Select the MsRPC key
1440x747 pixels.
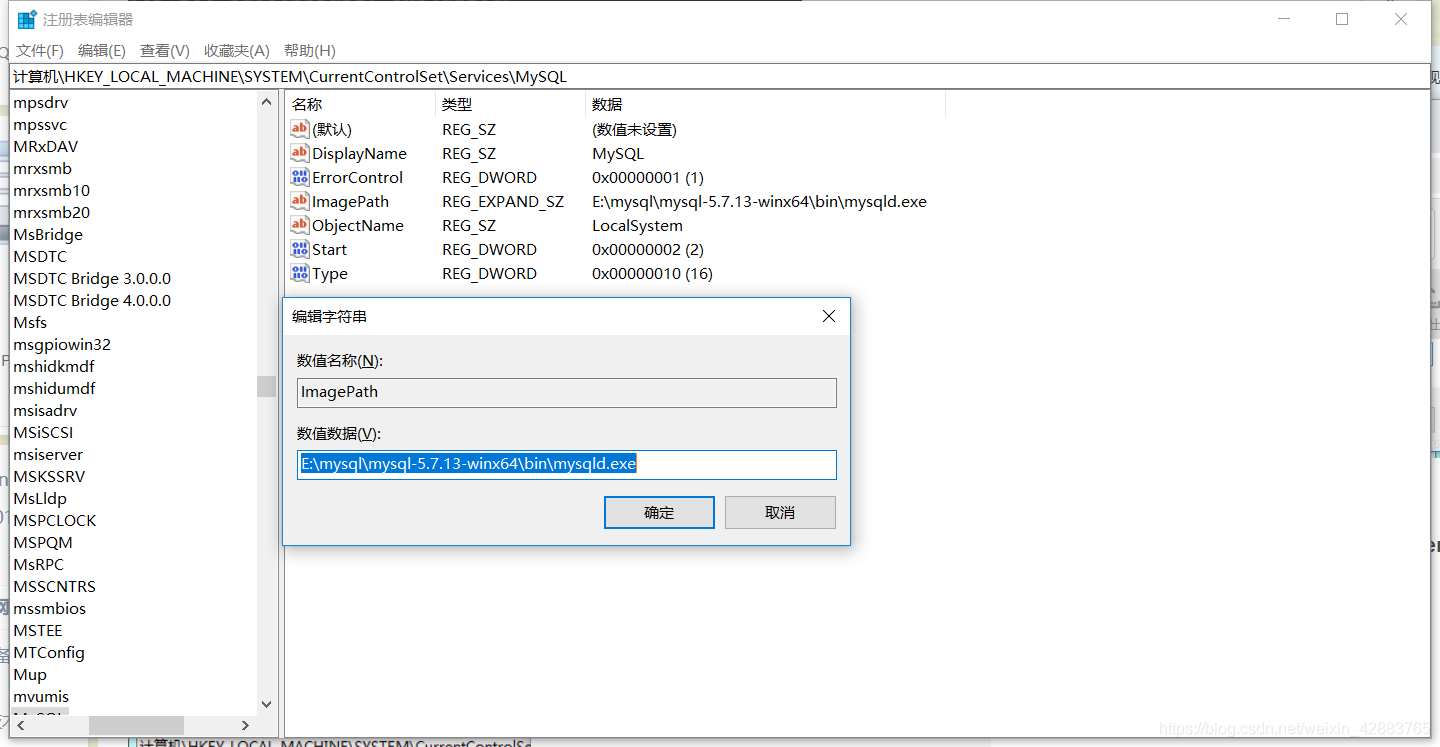point(38,564)
